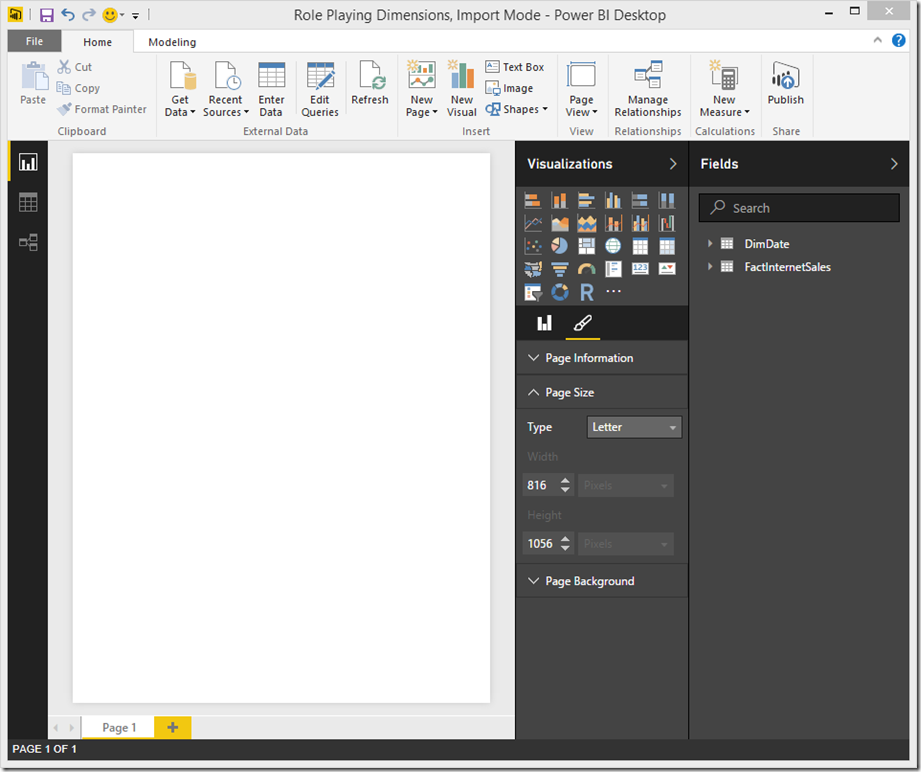Select the donut chart visualization
This screenshot has width=921, height=772.
pyautogui.click(x=559, y=292)
